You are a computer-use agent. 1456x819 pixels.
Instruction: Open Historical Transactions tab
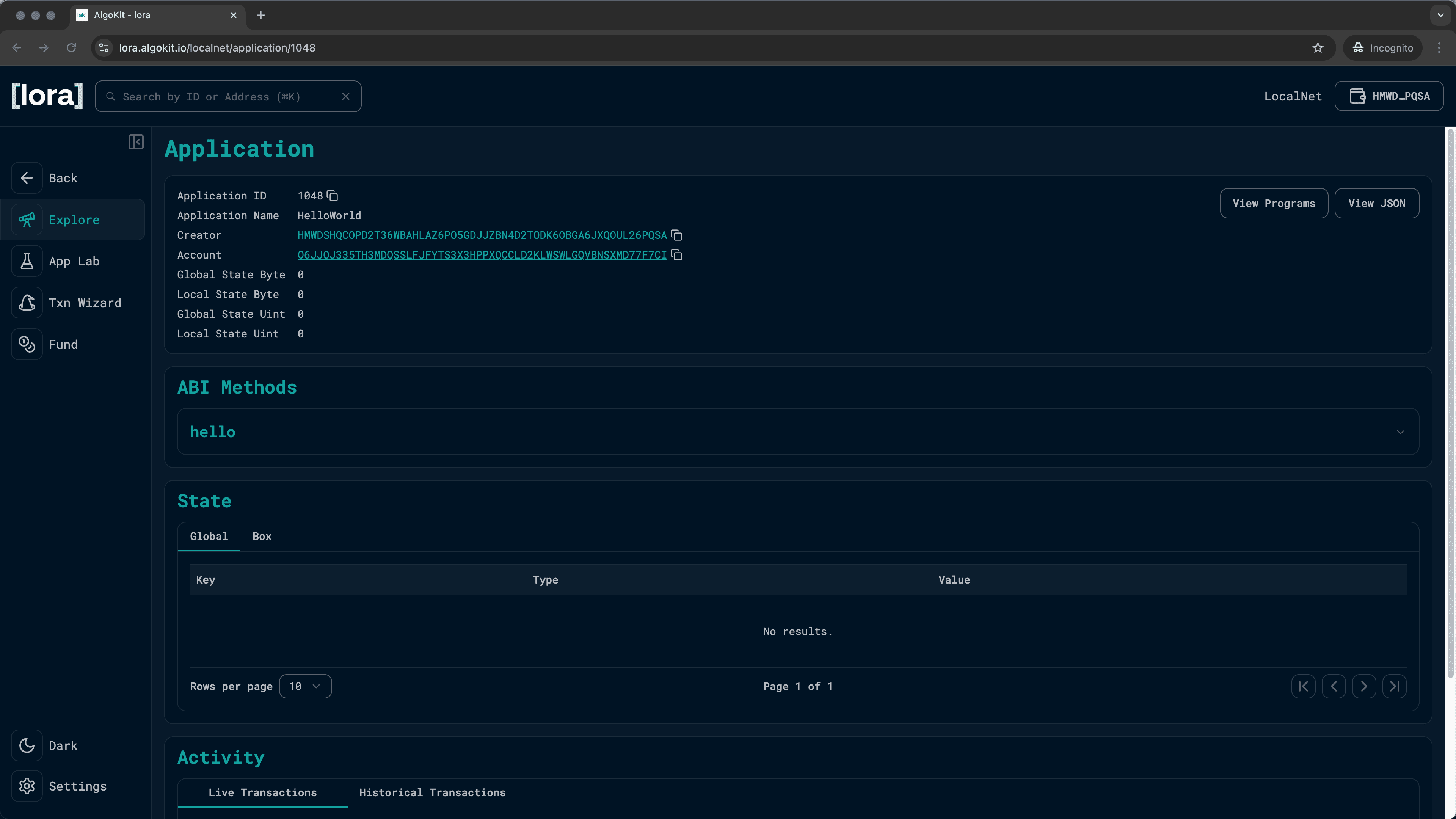tap(432, 792)
